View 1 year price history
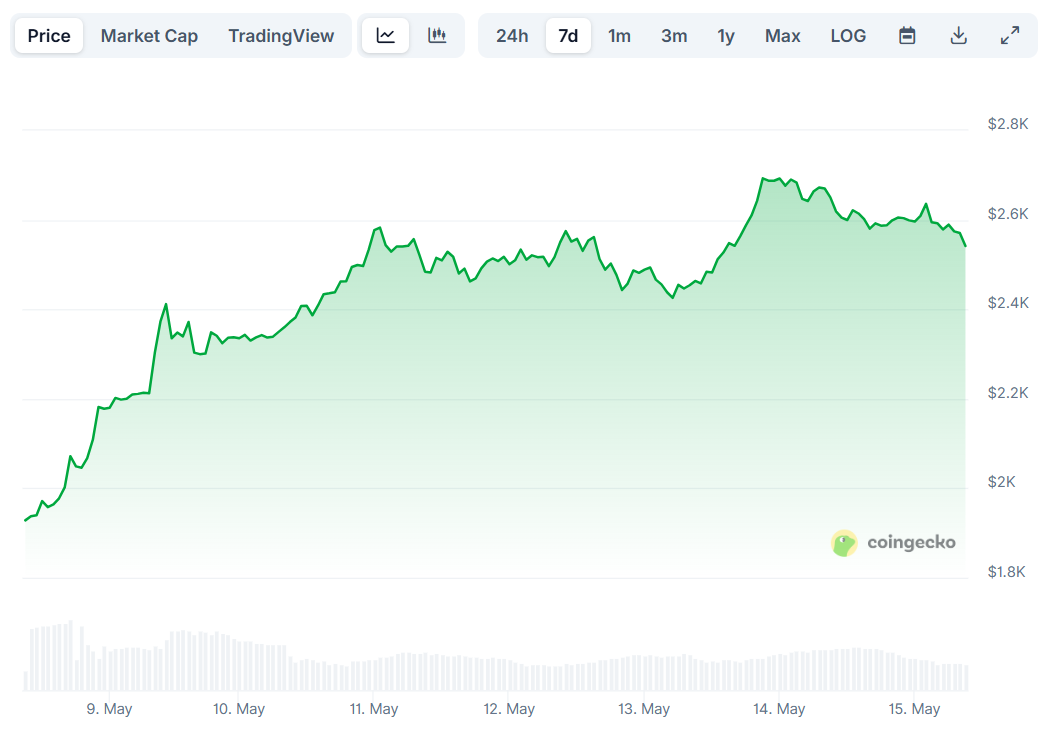Viewport: 1042px width, 730px height. pos(725,35)
